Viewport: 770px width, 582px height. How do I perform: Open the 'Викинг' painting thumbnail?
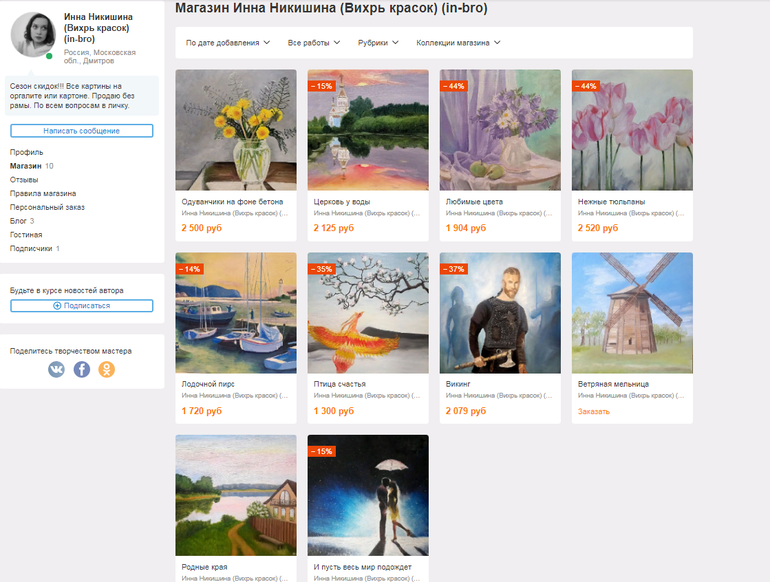tap(500, 312)
